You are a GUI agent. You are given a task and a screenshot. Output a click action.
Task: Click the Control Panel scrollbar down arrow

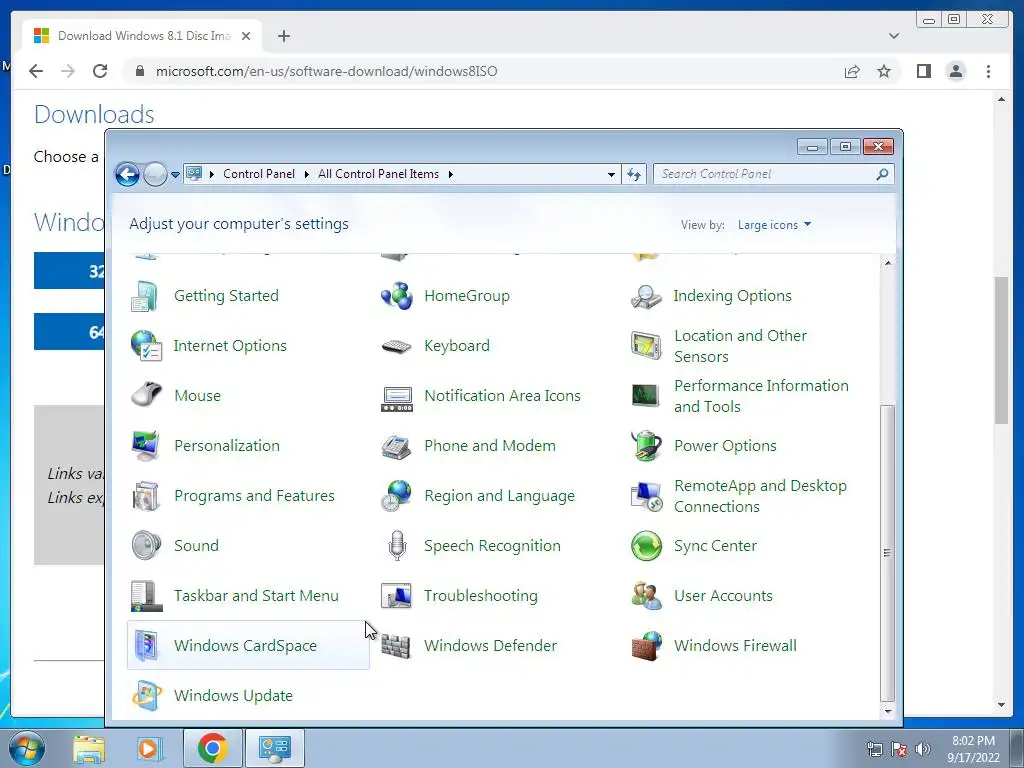tap(888, 711)
